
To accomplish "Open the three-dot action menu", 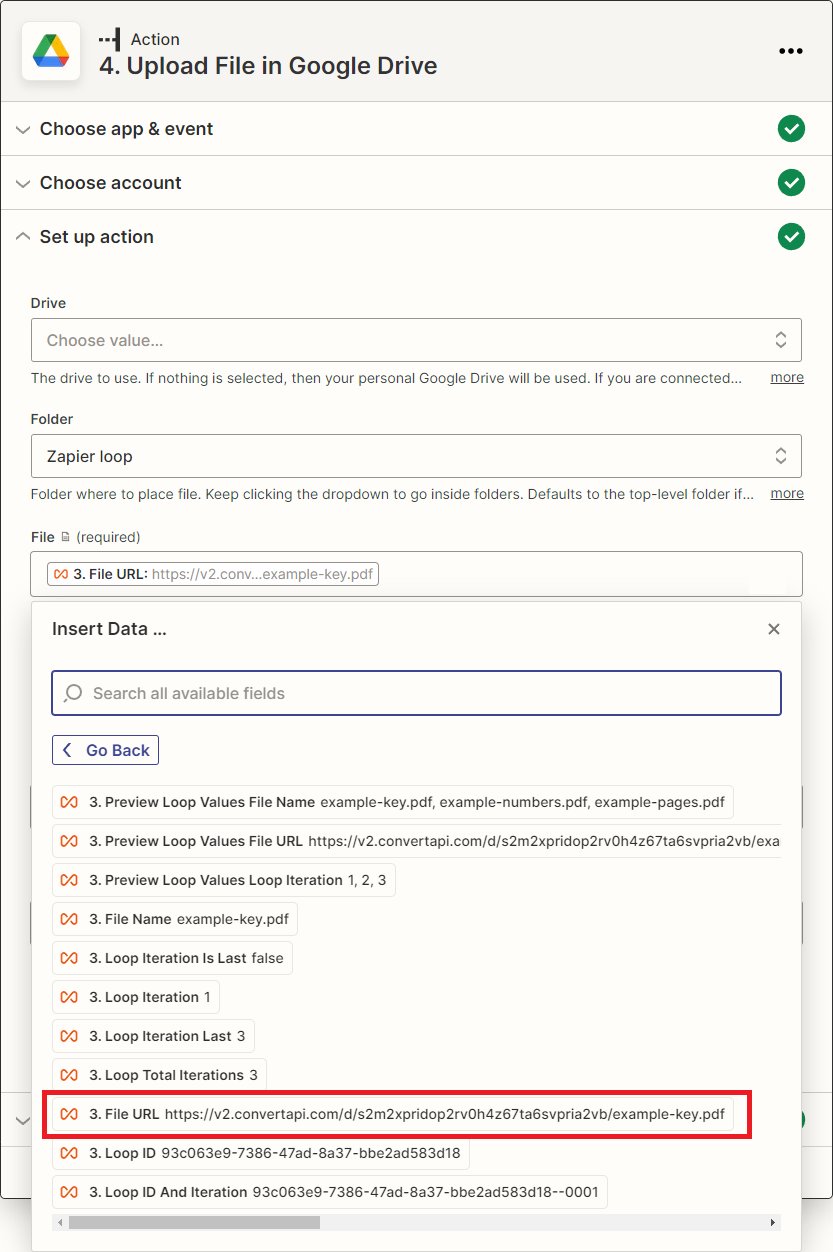I will [x=791, y=51].
